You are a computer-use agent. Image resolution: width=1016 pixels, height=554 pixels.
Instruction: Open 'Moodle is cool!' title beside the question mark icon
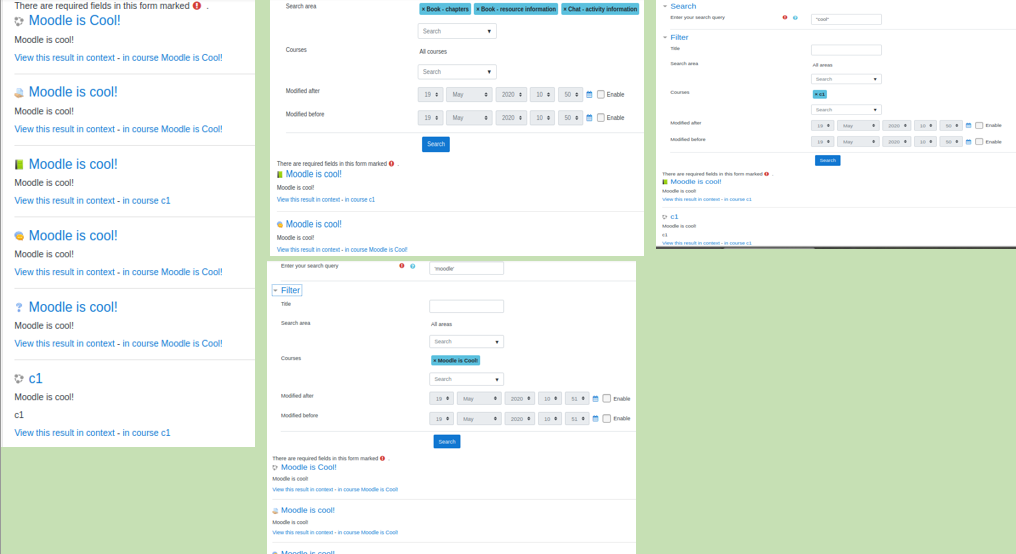(x=73, y=307)
